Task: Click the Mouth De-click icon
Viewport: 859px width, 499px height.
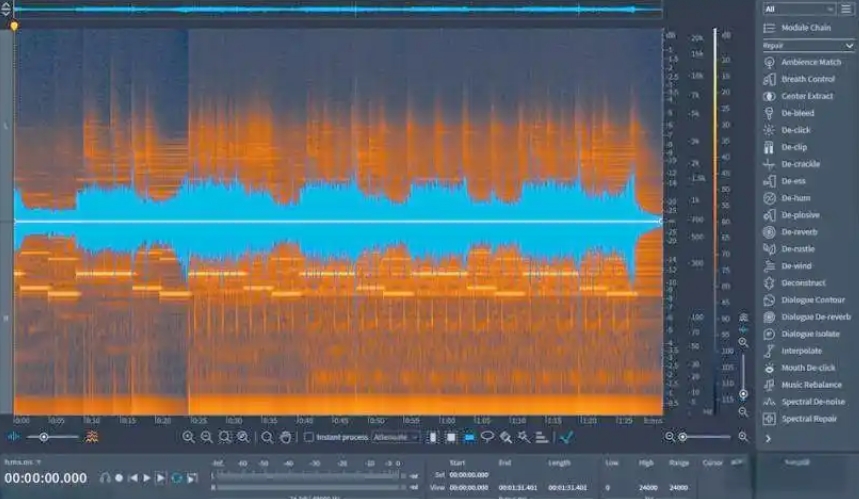Action: point(769,368)
